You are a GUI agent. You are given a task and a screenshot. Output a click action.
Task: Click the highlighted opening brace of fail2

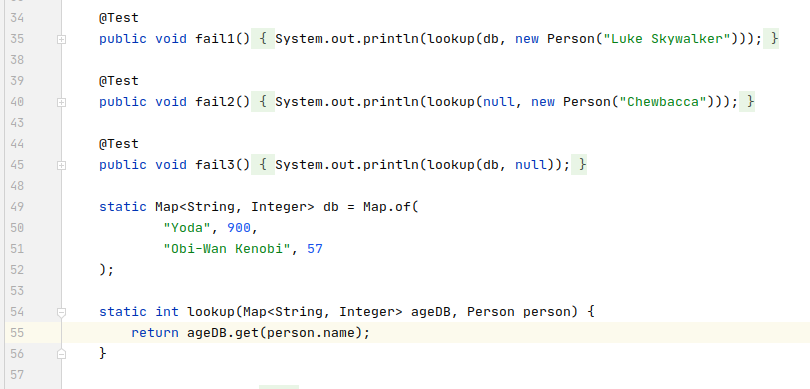[x=263, y=102]
